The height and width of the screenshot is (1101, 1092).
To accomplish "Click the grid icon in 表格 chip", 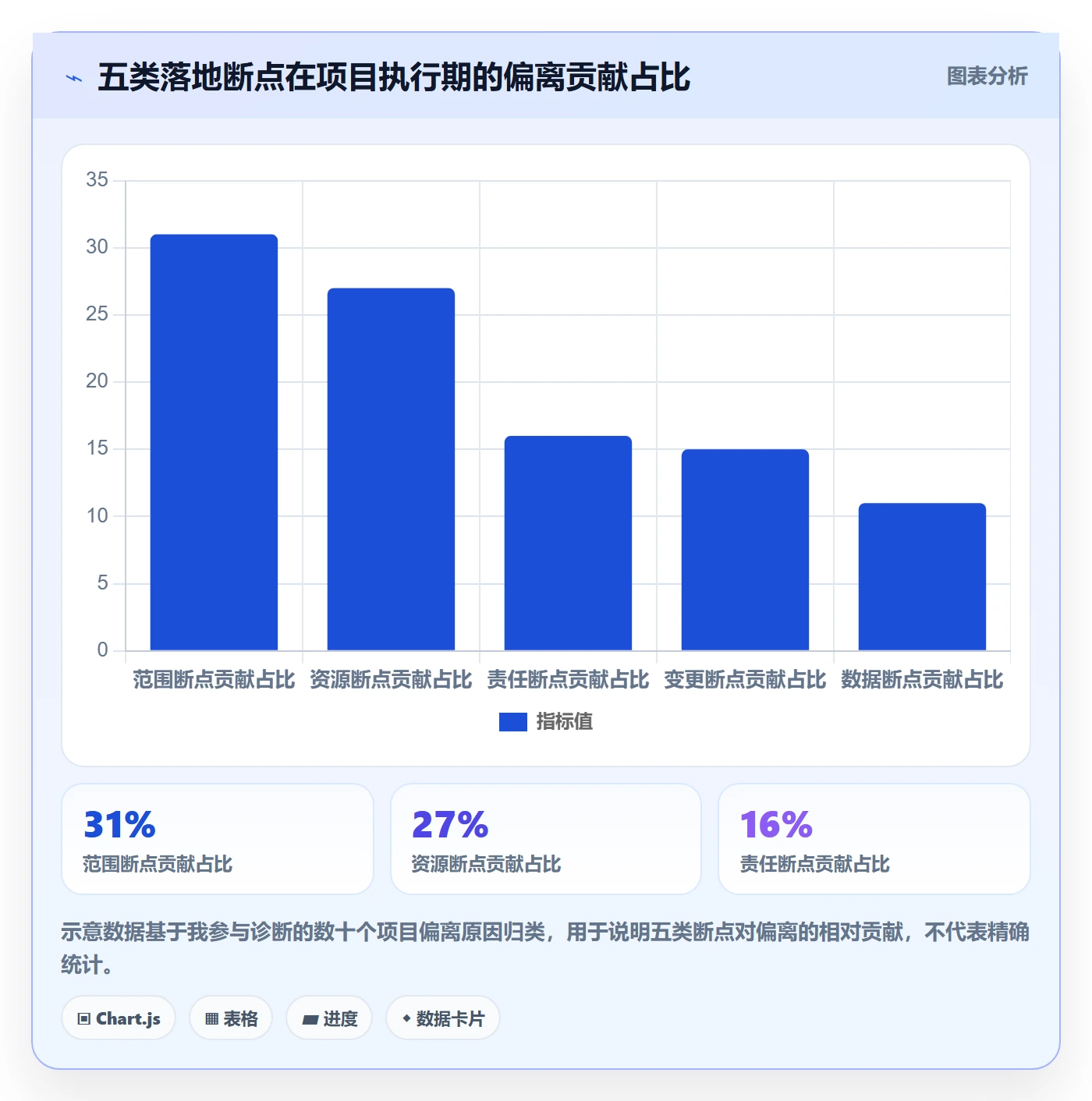I will coord(211,1019).
